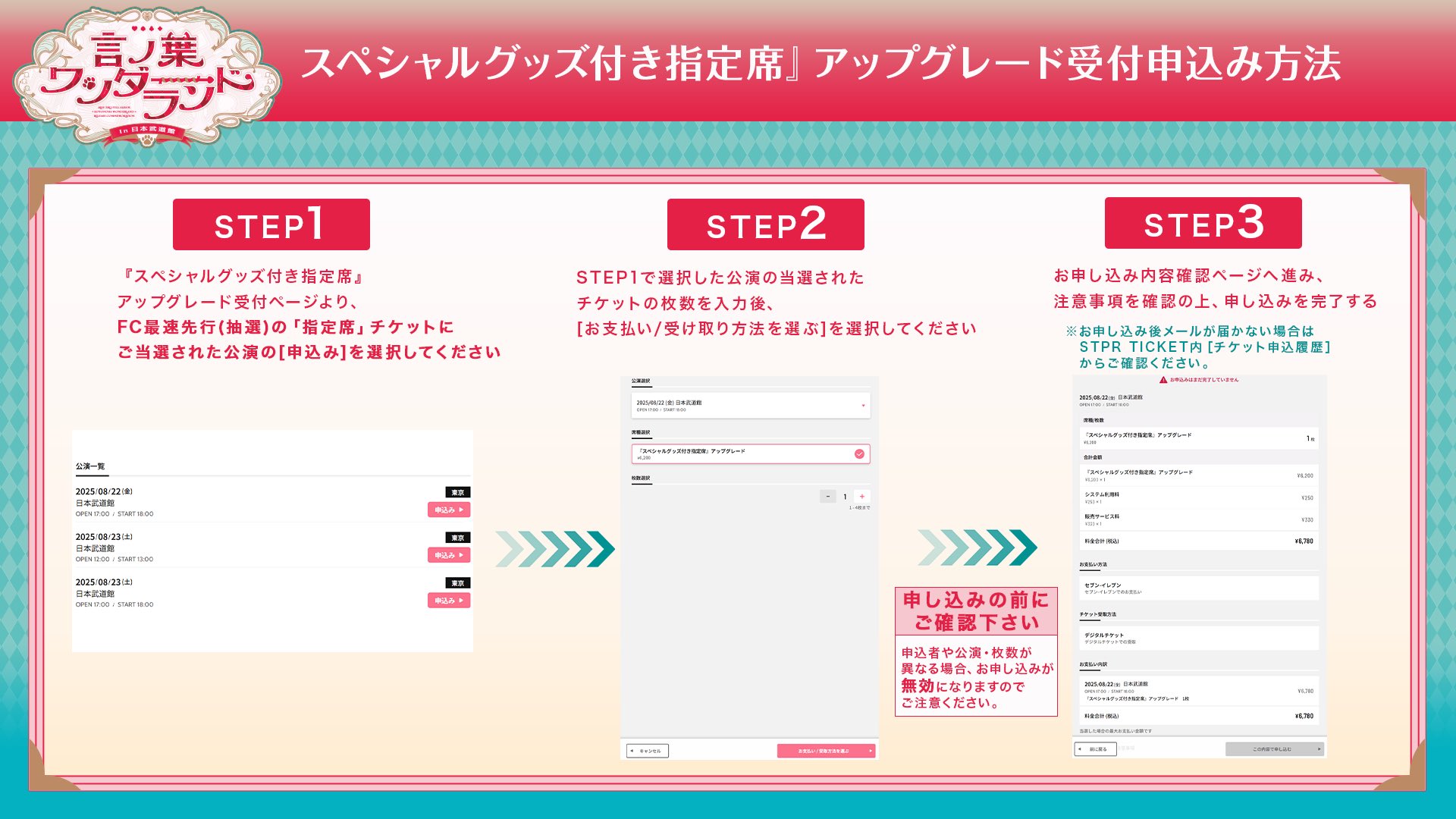Increase ticket count with plus button
The image size is (1456, 819).
[861, 497]
